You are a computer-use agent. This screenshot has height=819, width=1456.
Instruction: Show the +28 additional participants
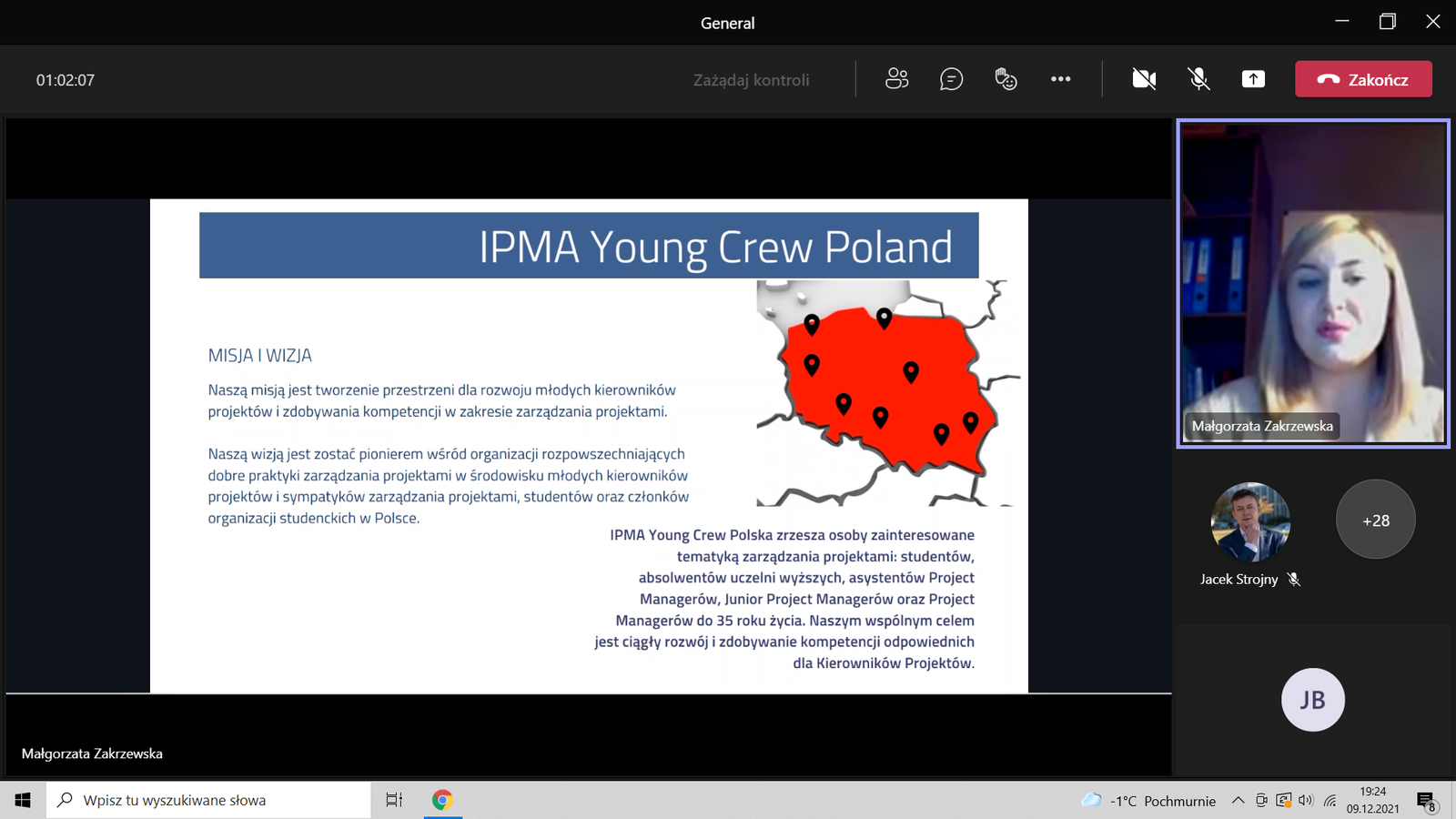1375,520
